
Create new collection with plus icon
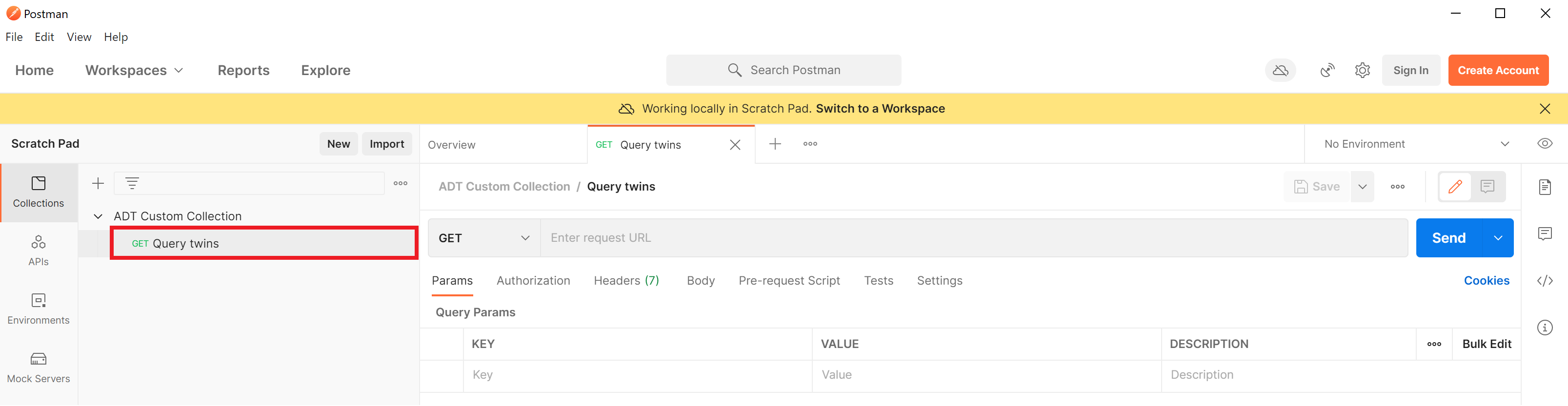(98, 183)
